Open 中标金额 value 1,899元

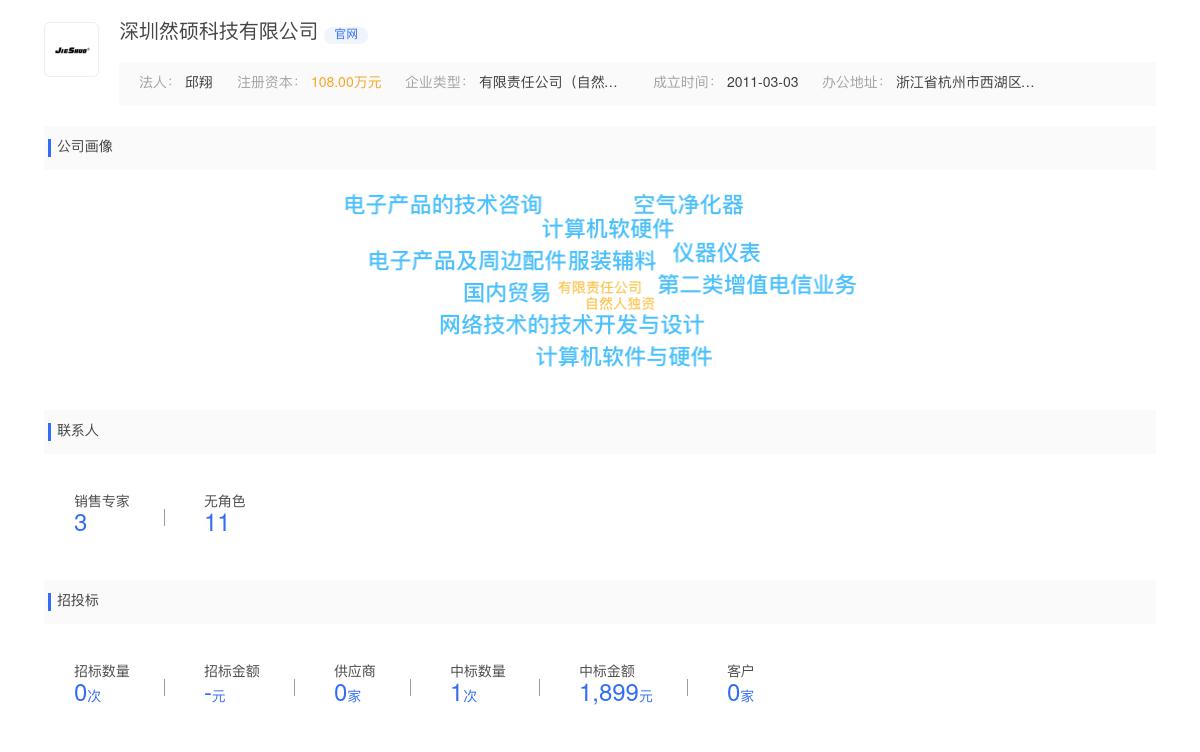tap(616, 693)
